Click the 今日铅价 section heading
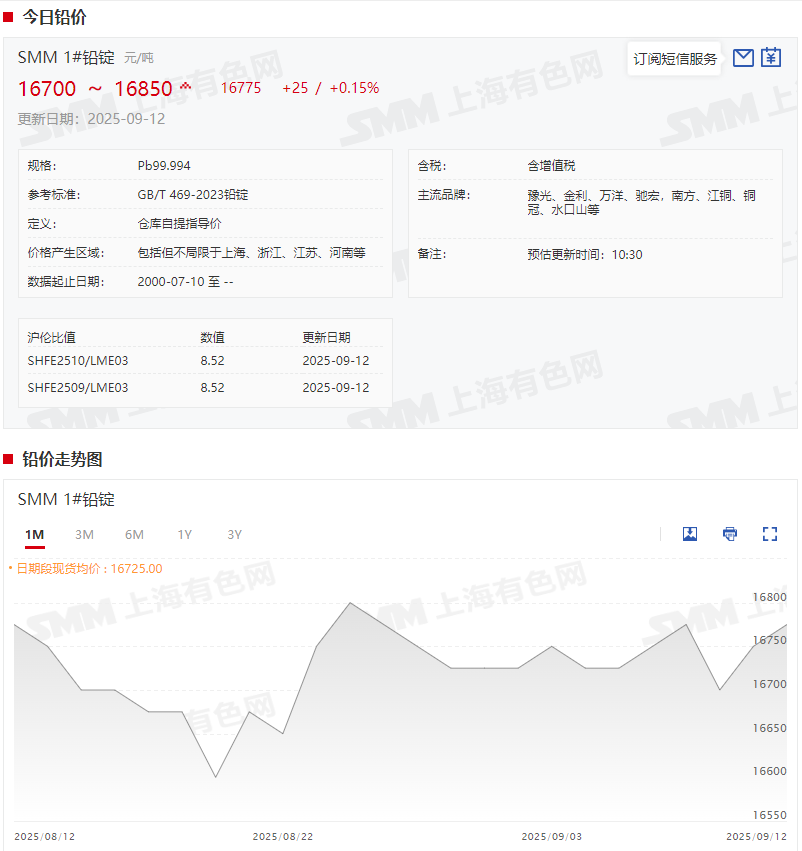The image size is (802, 851). pos(54,17)
